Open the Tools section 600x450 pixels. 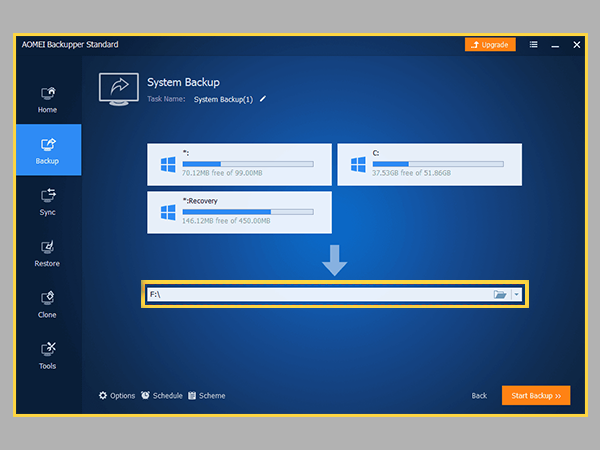click(47, 356)
